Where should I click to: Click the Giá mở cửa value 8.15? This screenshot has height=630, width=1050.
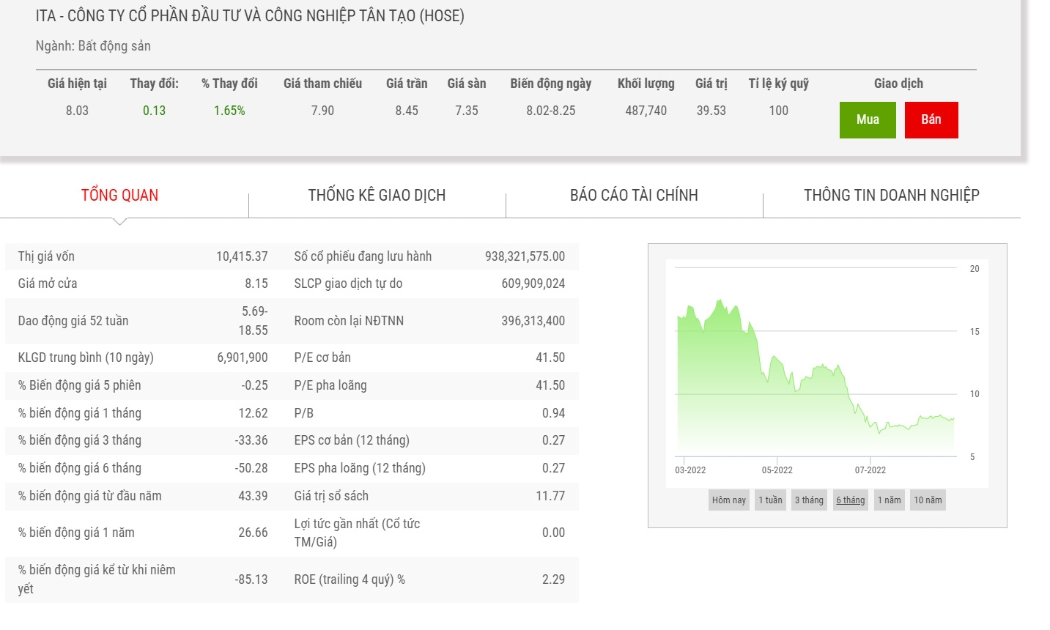coord(256,284)
